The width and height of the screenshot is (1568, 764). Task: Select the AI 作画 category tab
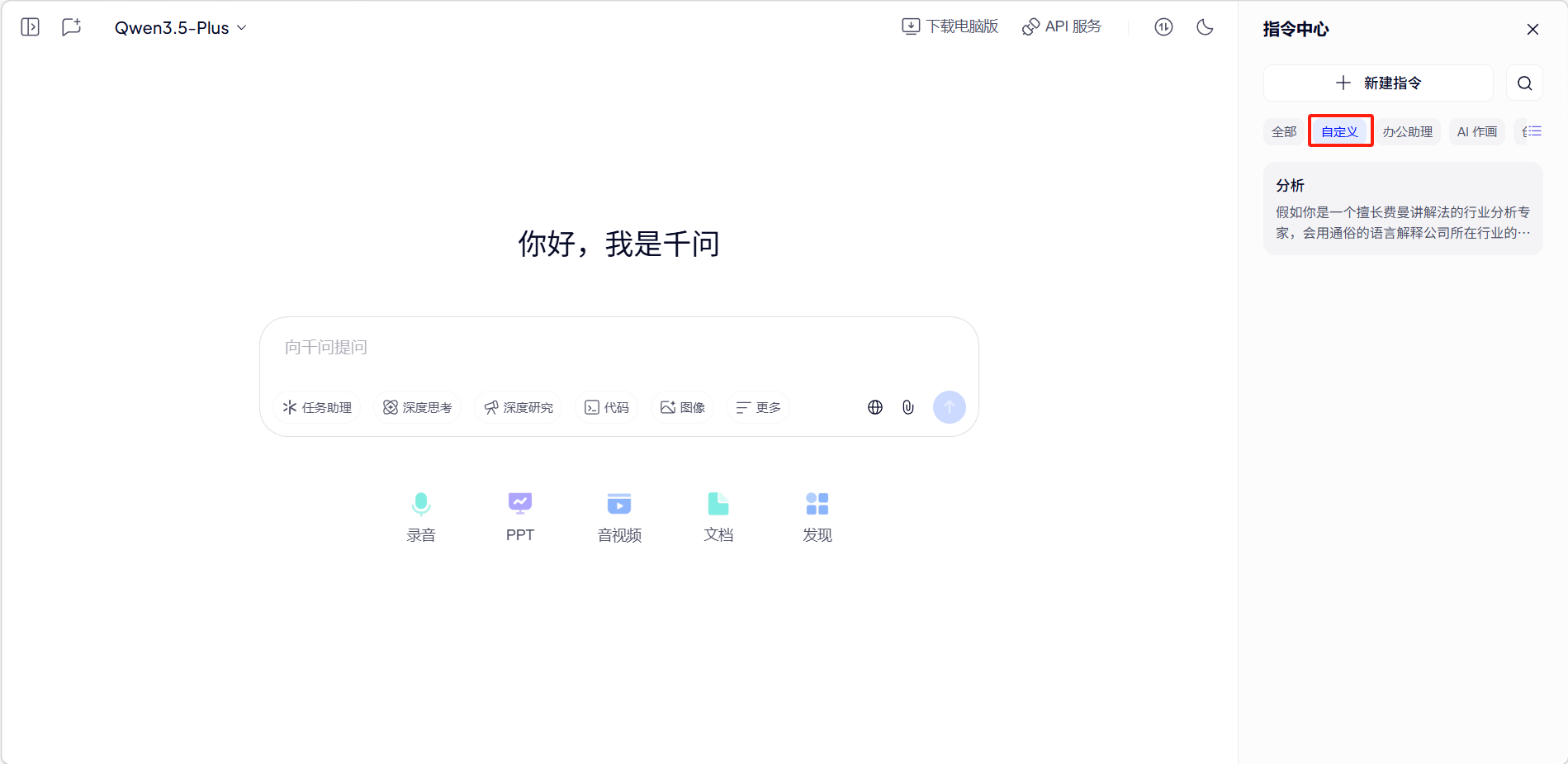pos(1476,132)
